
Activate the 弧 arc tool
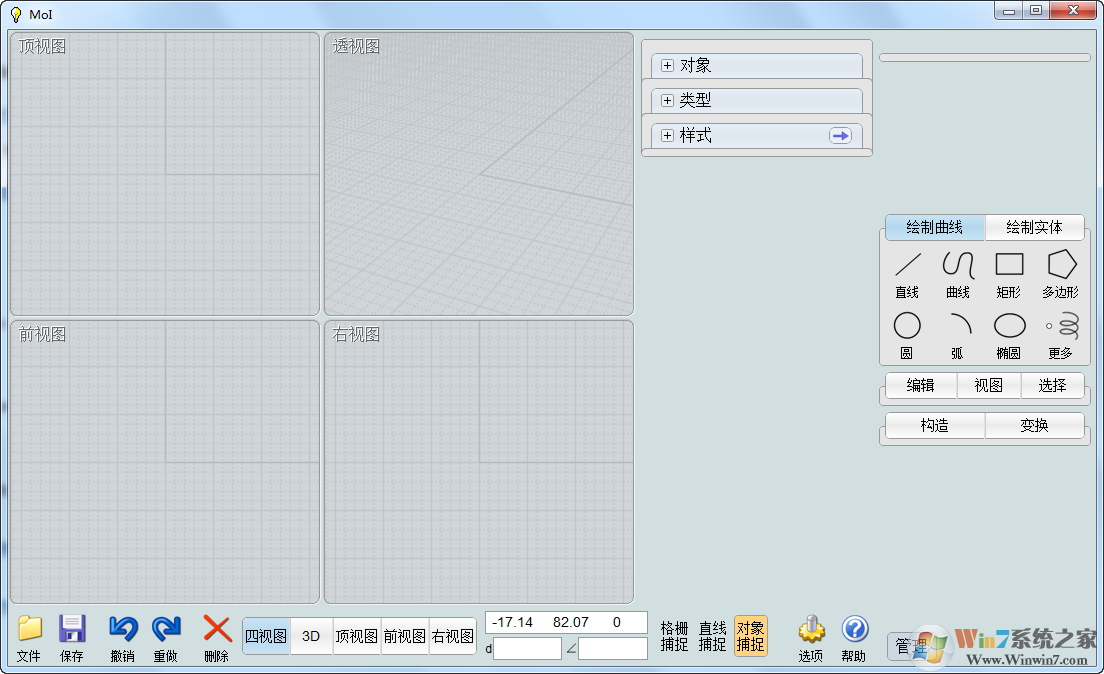tap(957, 332)
